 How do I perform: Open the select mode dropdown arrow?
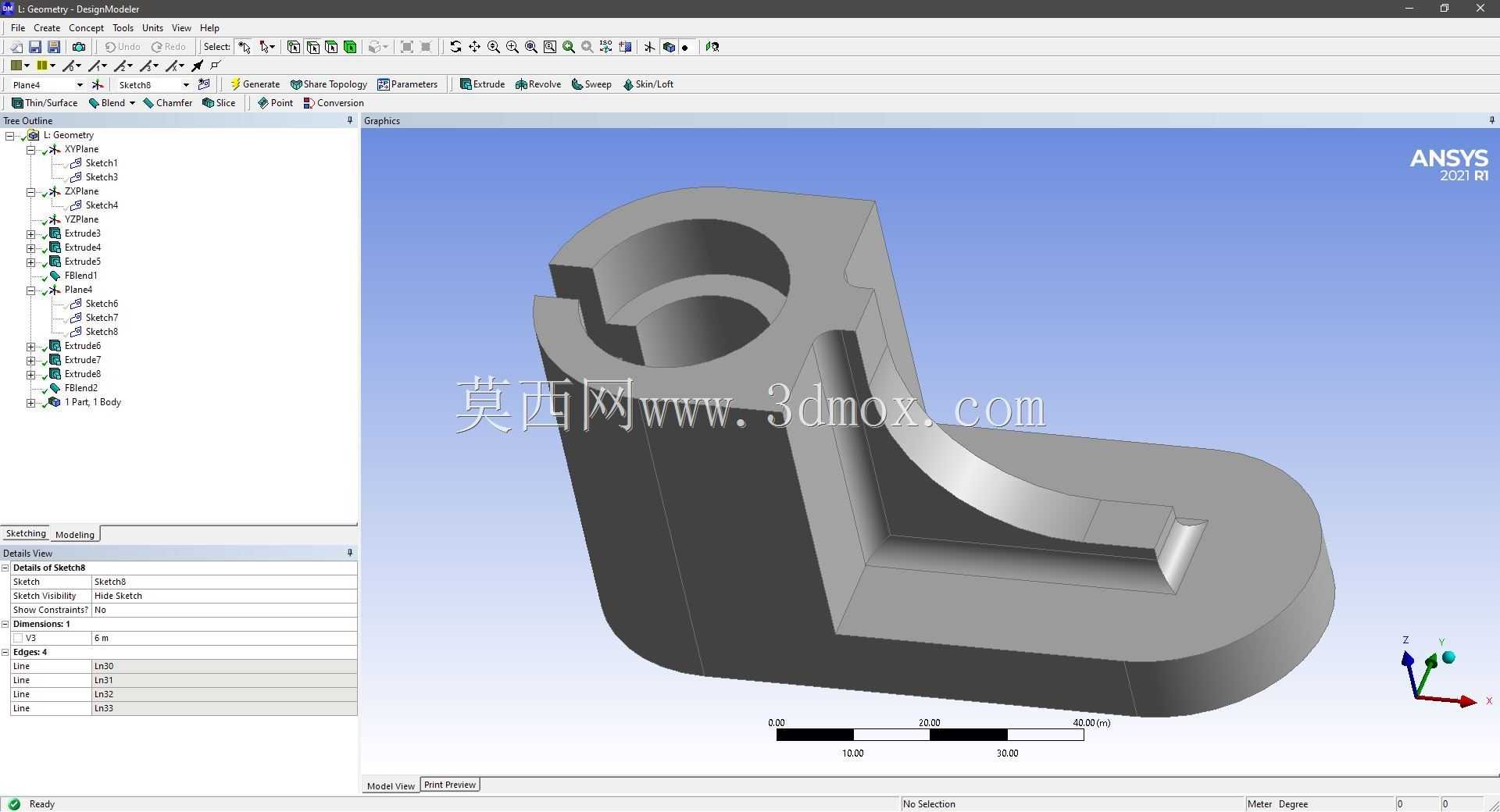[273, 47]
